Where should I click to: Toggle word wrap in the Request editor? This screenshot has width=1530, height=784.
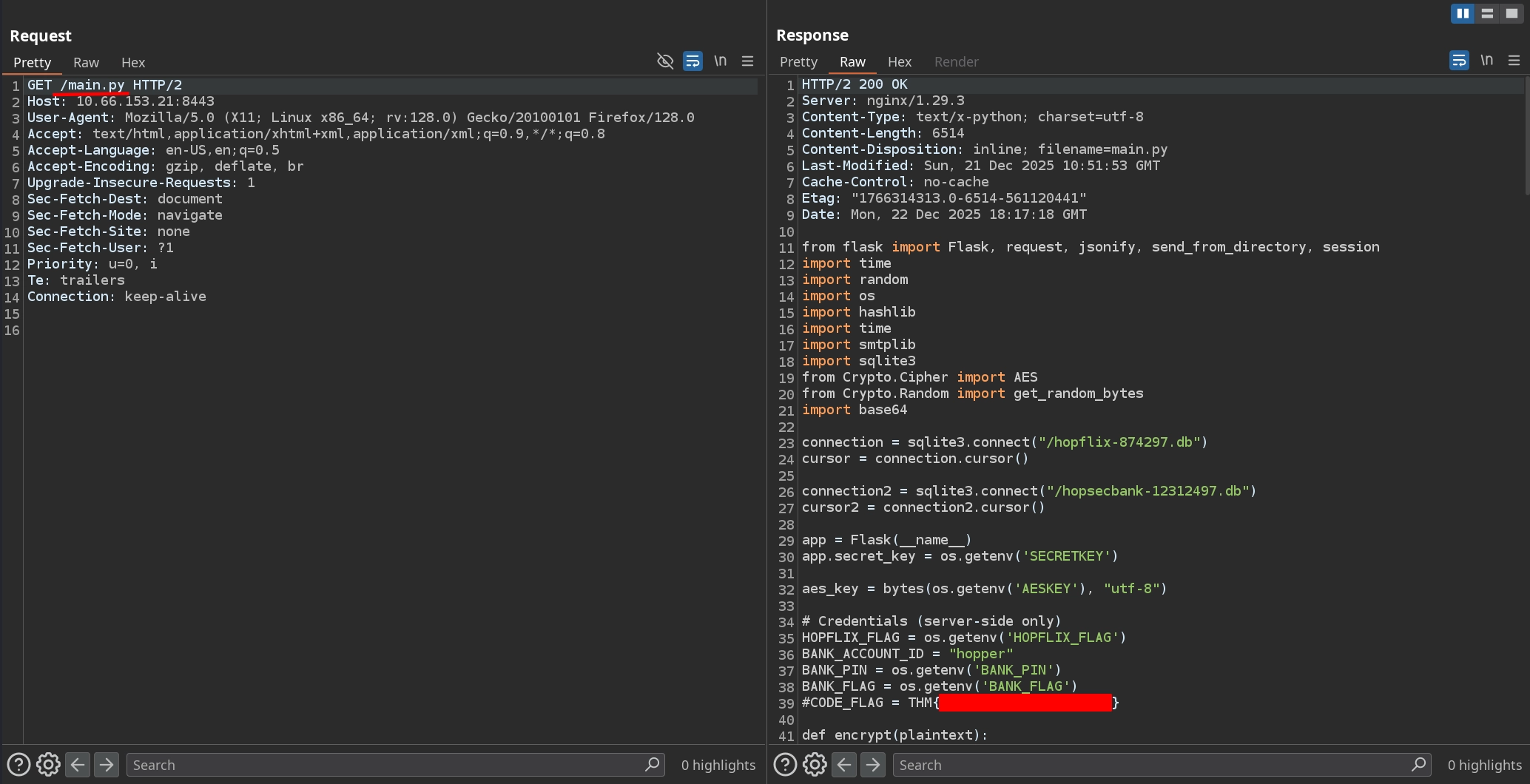692,61
